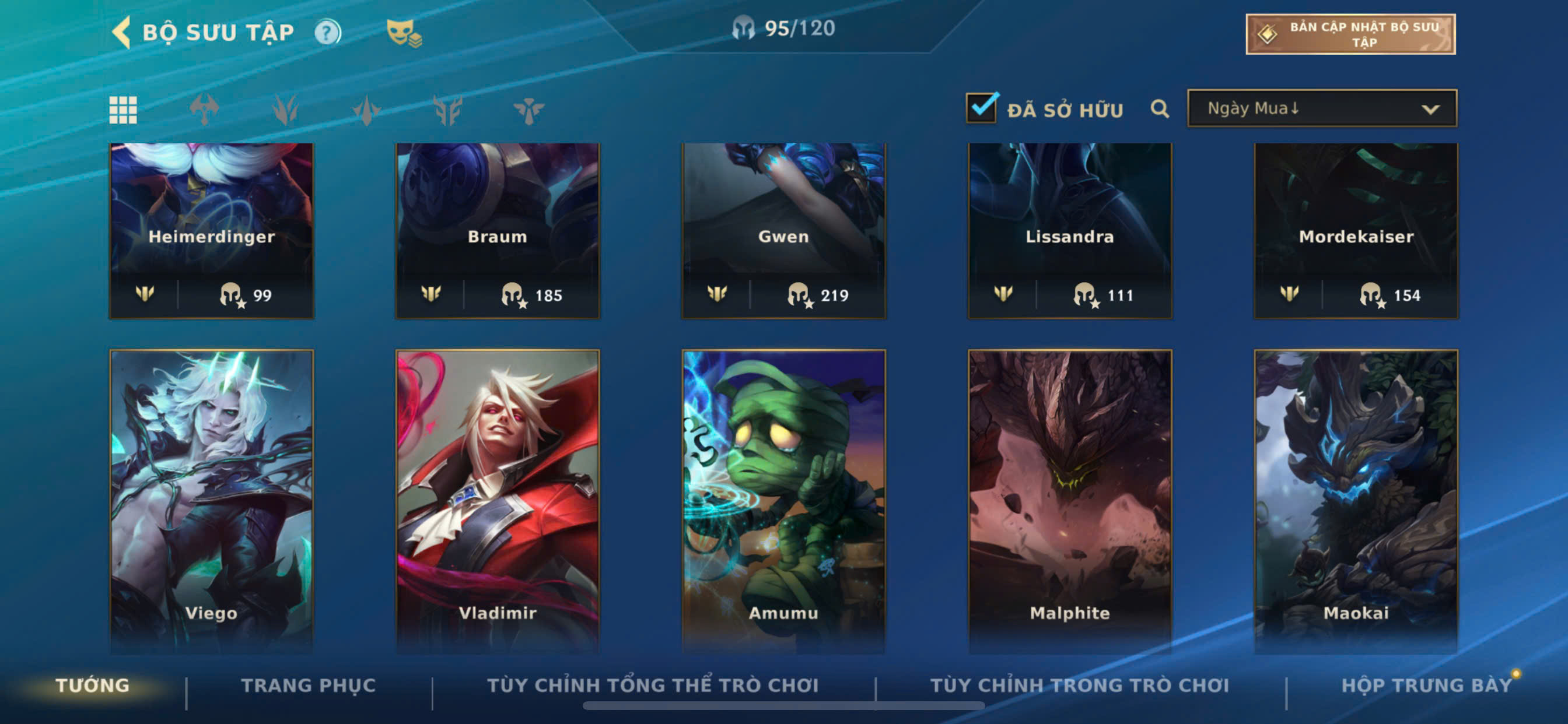This screenshot has height=724, width=1568.
Task: Select the Amumu champion card
Action: coord(783,501)
